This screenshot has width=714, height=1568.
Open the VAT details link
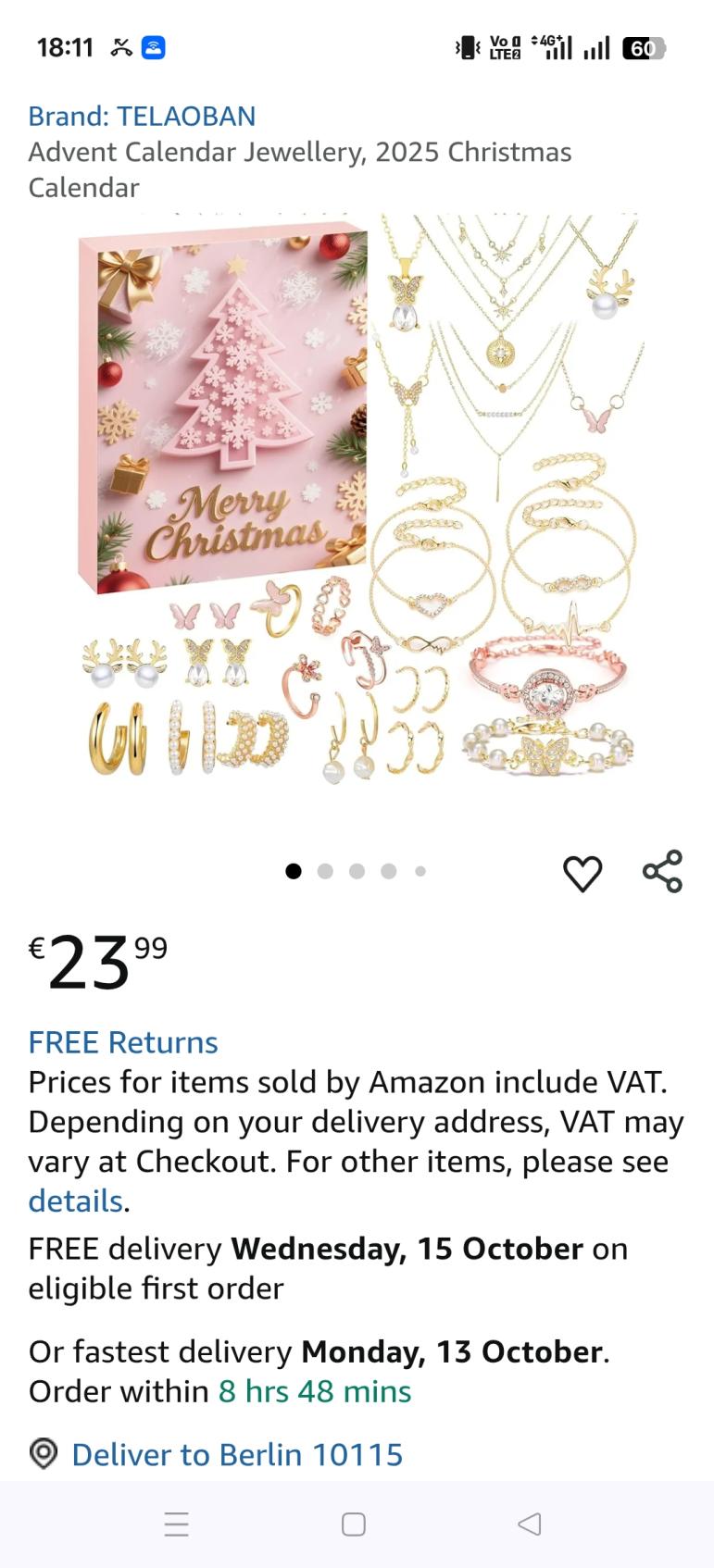76,1201
